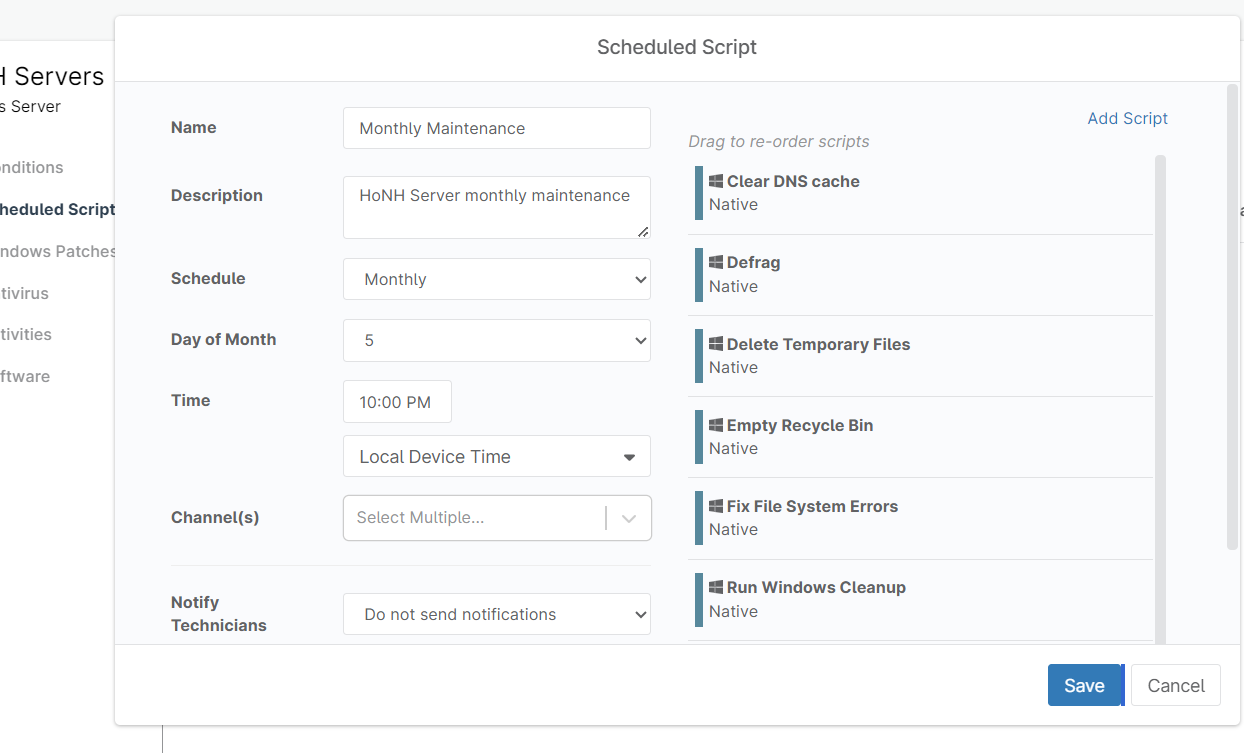Save the scheduled script
This screenshot has width=1244, height=753.
pyautogui.click(x=1085, y=685)
